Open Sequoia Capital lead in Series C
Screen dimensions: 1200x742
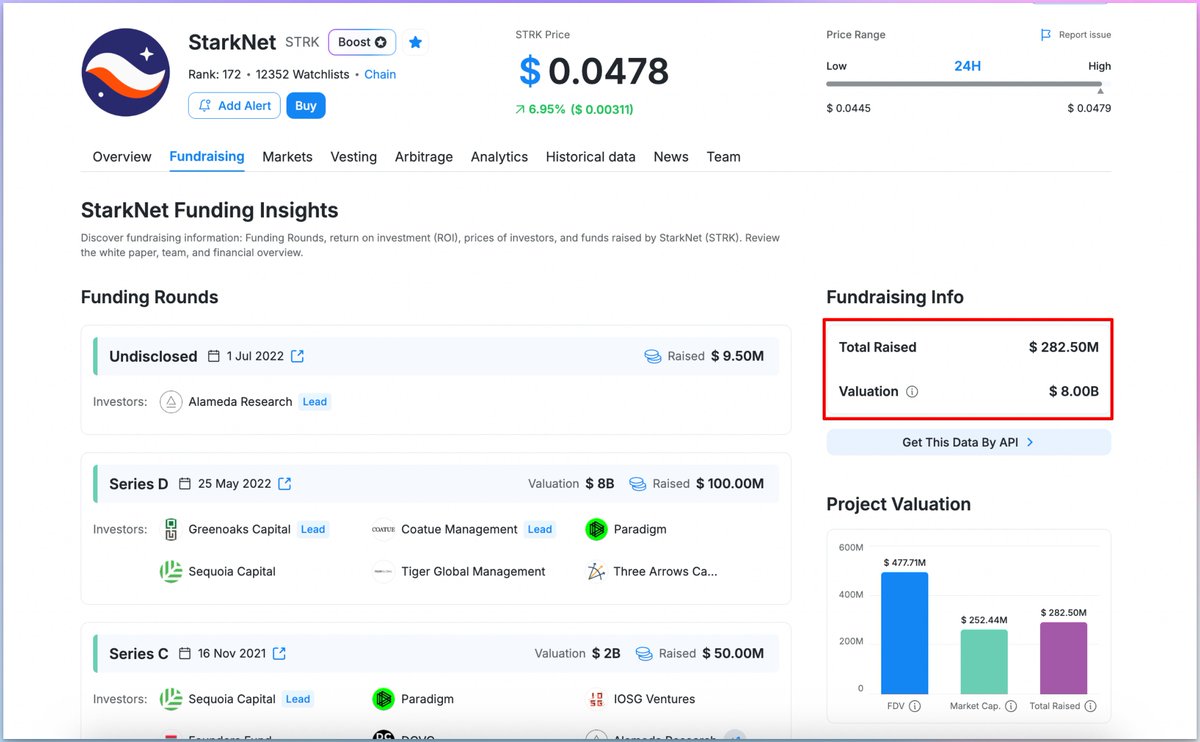(232, 699)
